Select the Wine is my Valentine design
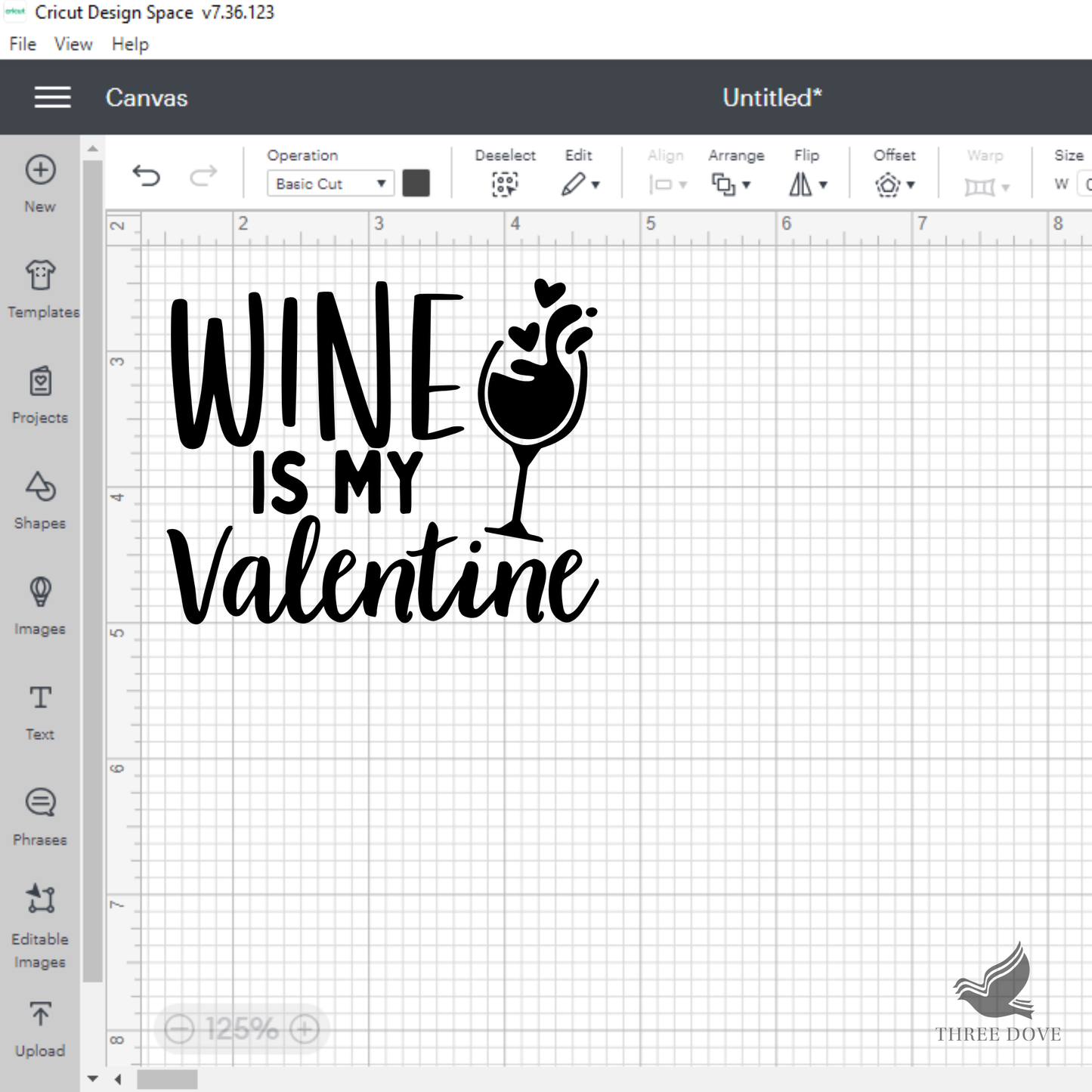The height and width of the screenshot is (1092, 1092). [x=384, y=452]
